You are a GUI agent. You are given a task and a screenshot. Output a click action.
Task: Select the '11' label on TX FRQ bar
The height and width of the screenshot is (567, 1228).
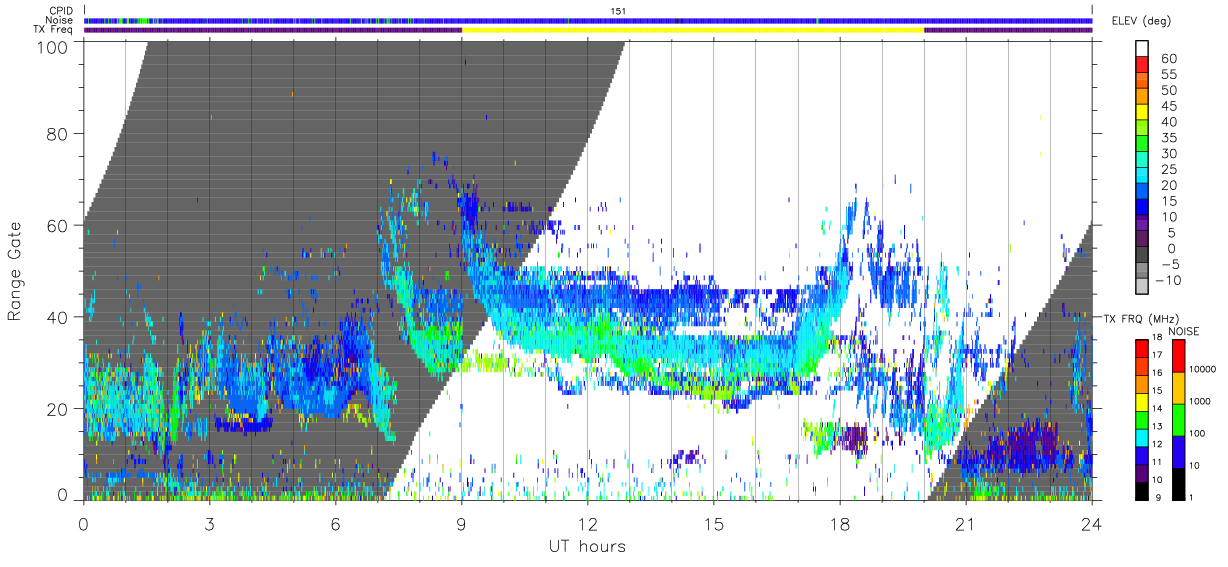[x=1158, y=463]
